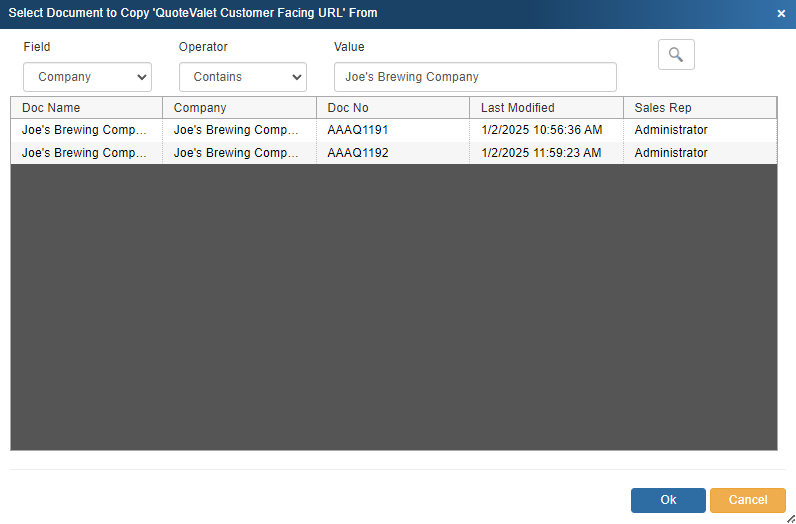Click the resize grip in dialog corner
796x524 pixels.
point(790,518)
